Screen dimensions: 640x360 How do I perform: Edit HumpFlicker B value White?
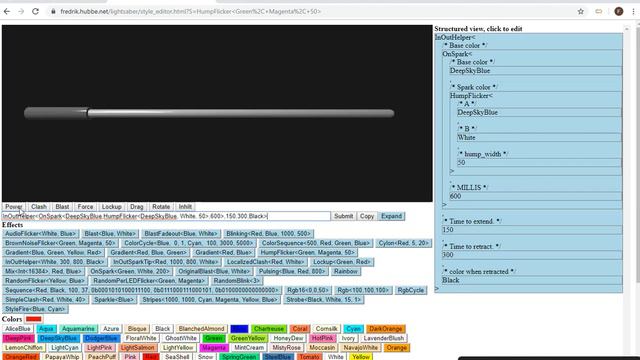click(539, 138)
